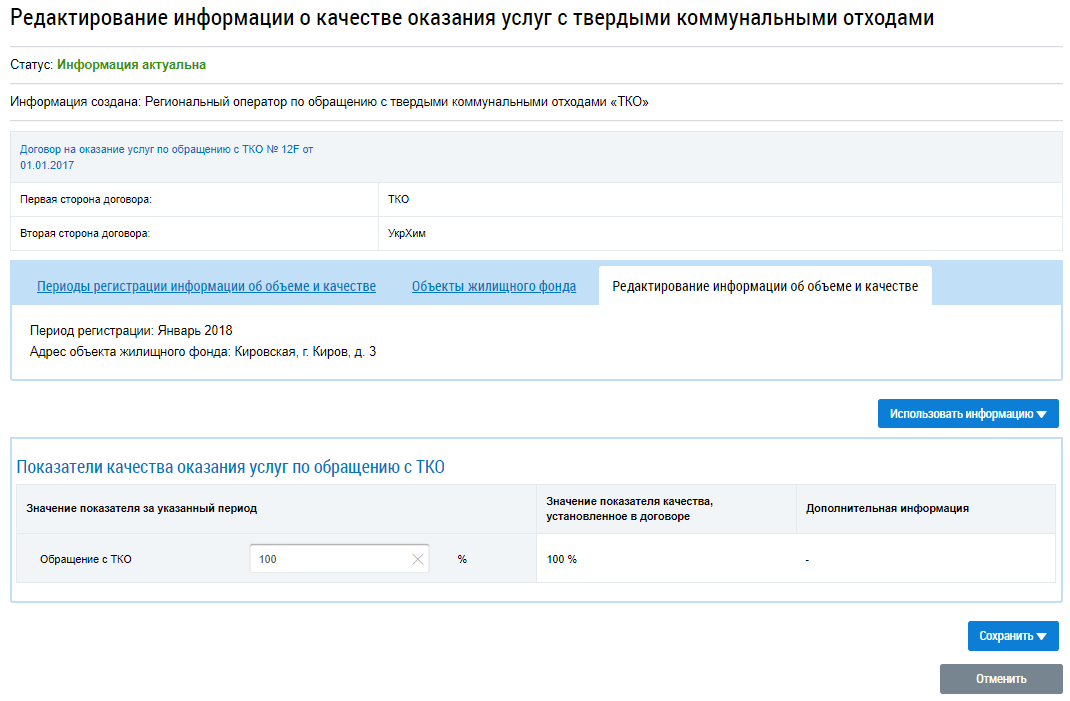Focus the Обращение с ТКО percent input
The image size is (1070, 701).
click(328, 559)
